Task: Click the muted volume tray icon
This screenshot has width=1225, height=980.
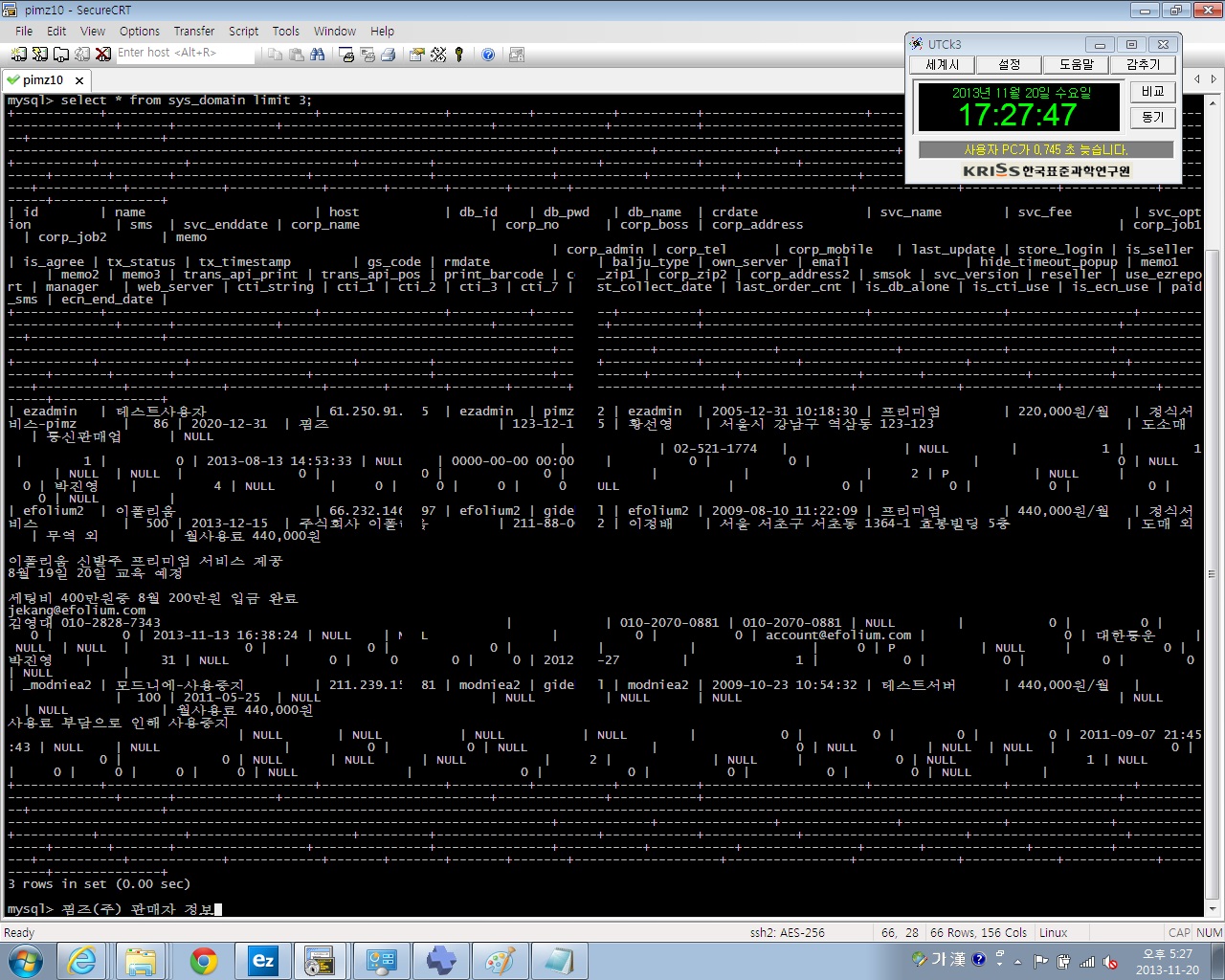Action: coord(1110,961)
